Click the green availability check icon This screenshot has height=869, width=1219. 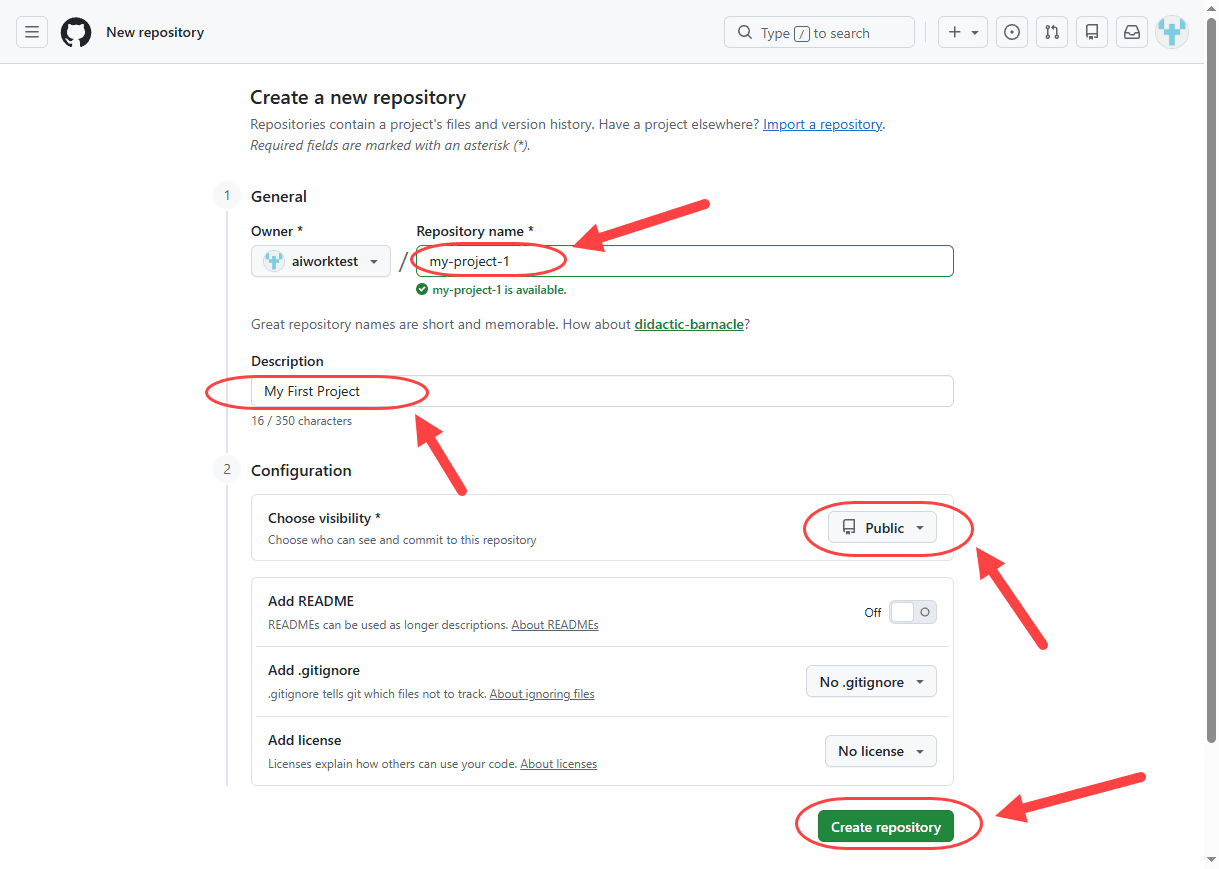(422, 290)
